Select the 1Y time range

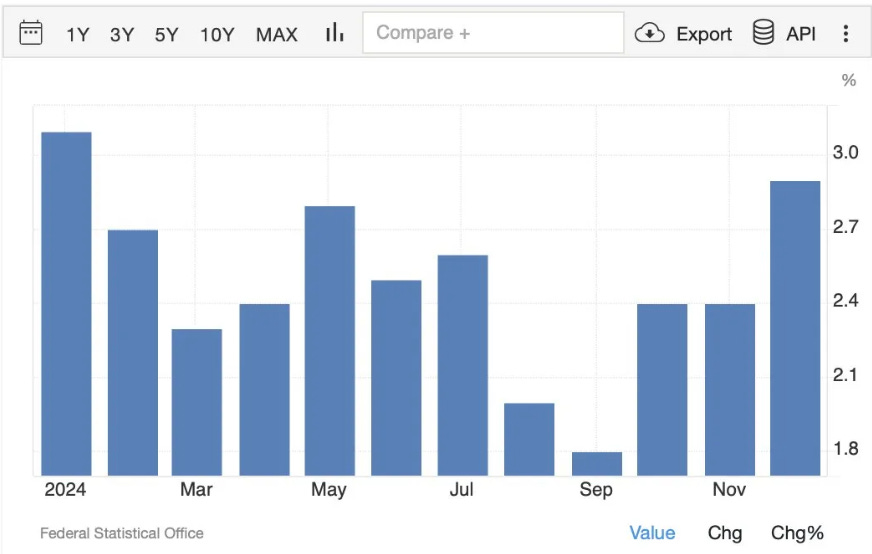[x=77, y=34]
